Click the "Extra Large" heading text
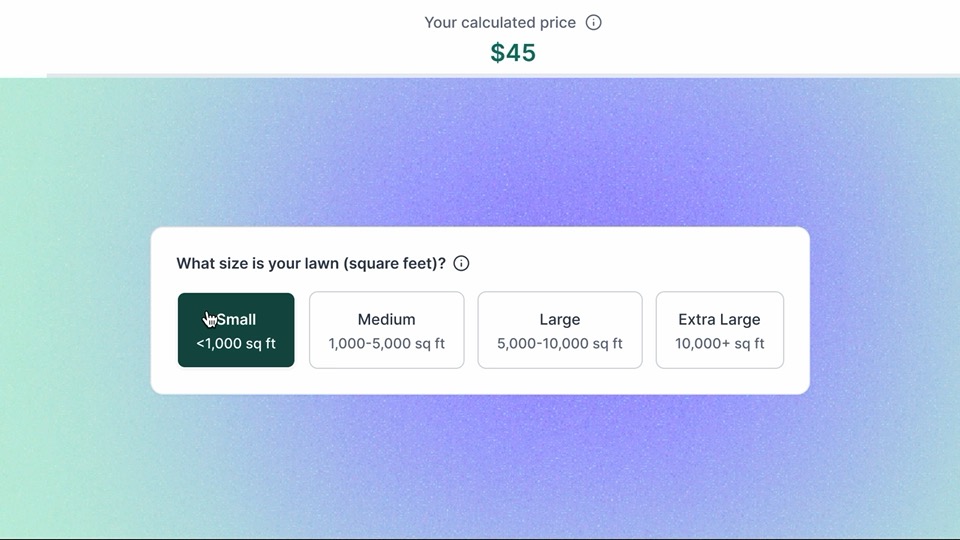The width and height of the screenshot is (960, 540). pyautogui.click(x=719, y=320)
